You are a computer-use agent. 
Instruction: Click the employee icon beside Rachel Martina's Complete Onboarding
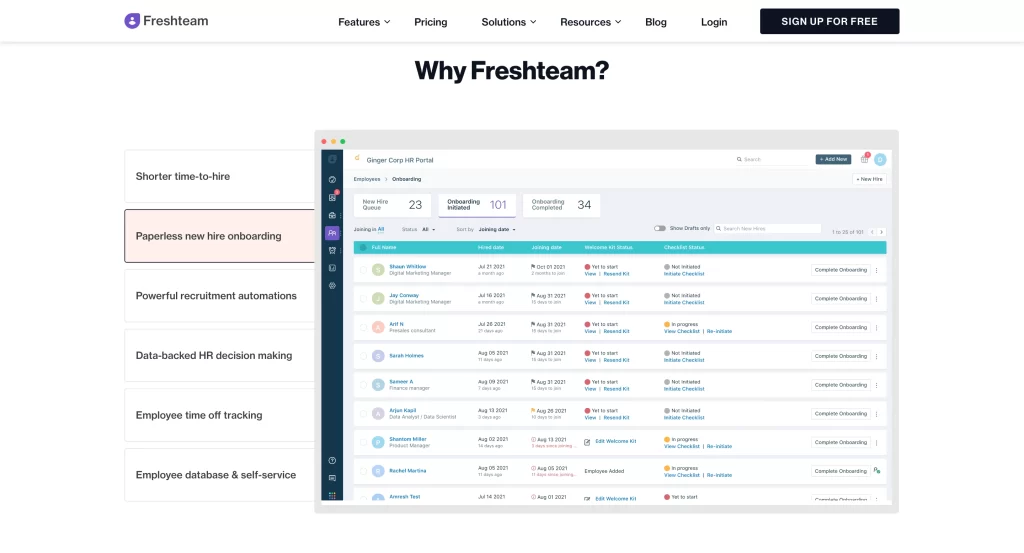pos(877,471)
